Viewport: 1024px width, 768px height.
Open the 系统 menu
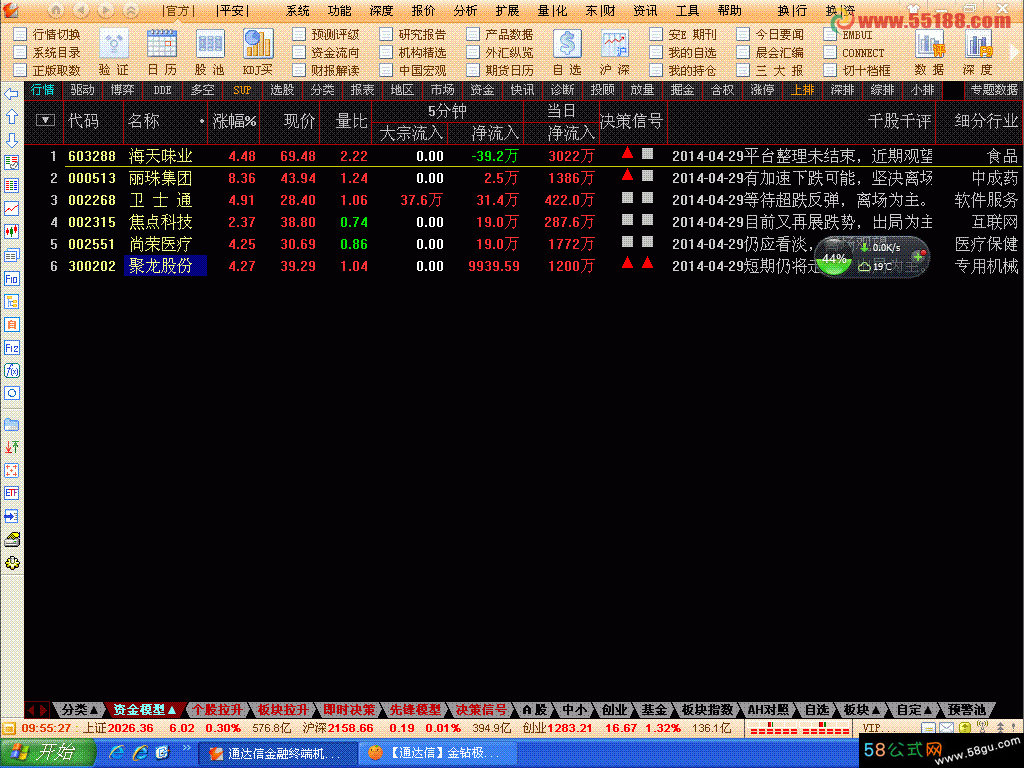[x=297, y=10]
